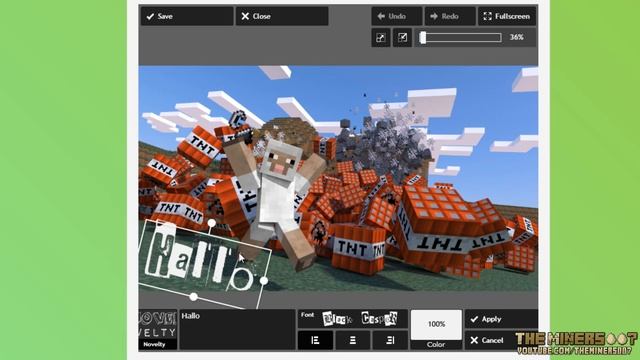Open the Novelty font category thumbnail

tap(158, 329)
